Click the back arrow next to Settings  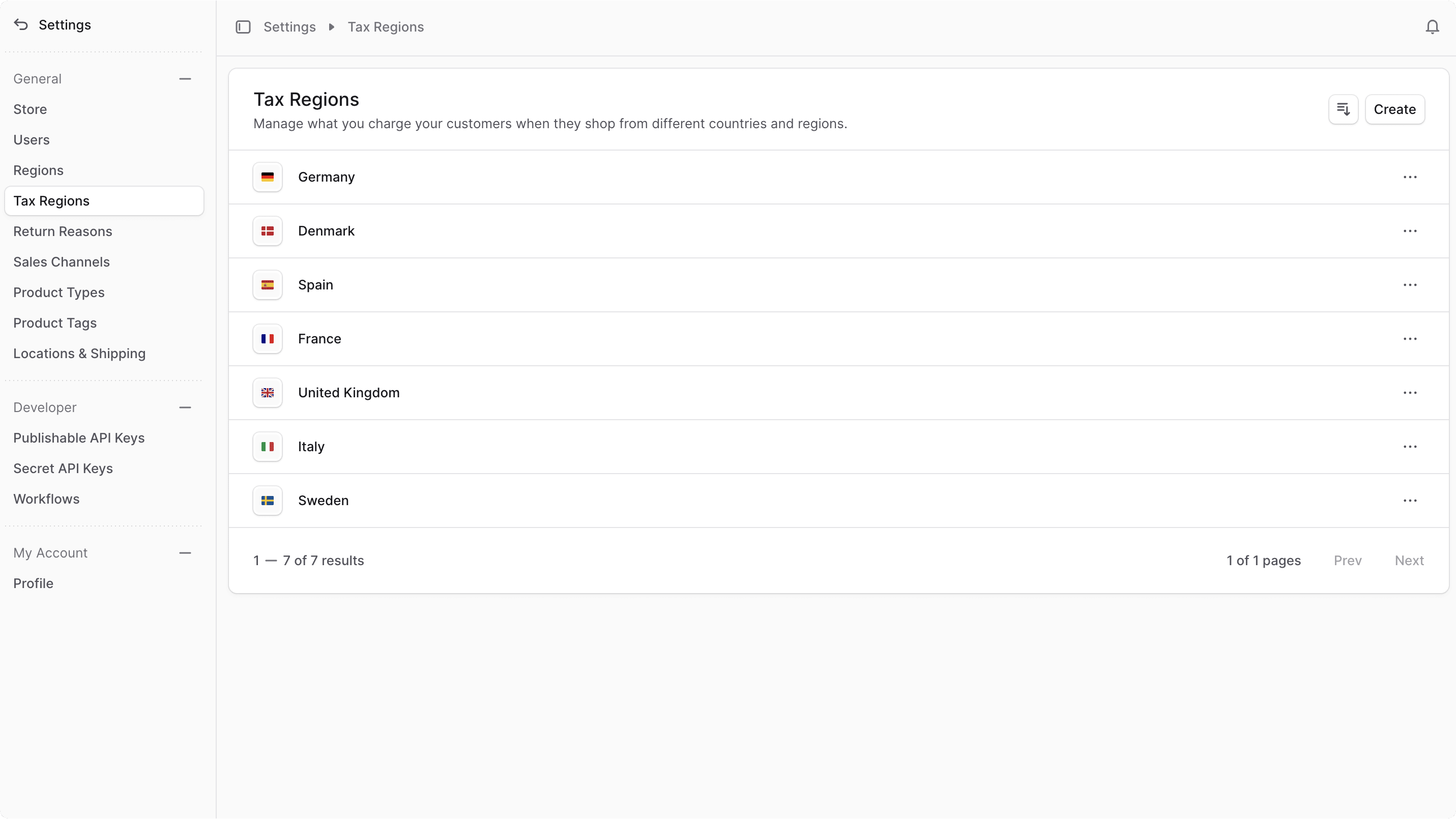(21, 25)
